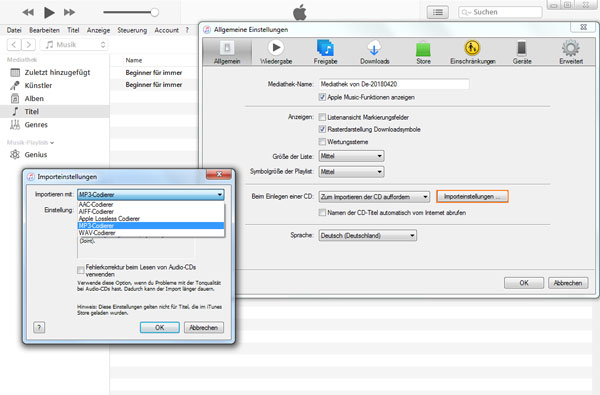Image resolution: width=600 pixels, height=395 pixels.
Task: Open the Sprache language dropdown
Action: [x=367, y=235]
